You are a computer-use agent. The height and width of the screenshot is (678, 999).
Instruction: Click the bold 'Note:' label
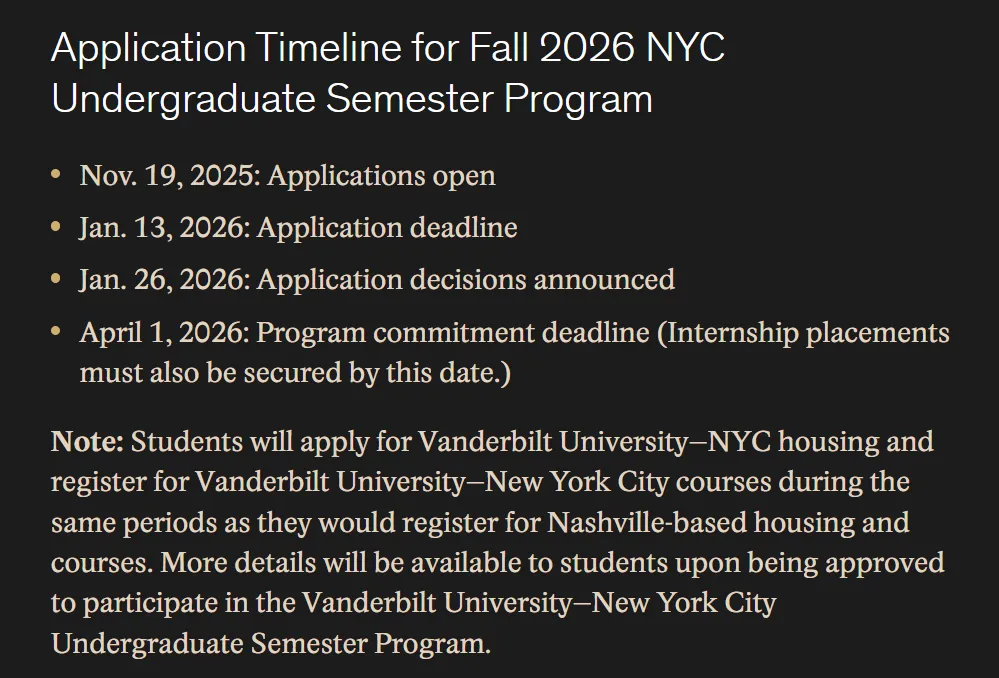tap(87, 441)
